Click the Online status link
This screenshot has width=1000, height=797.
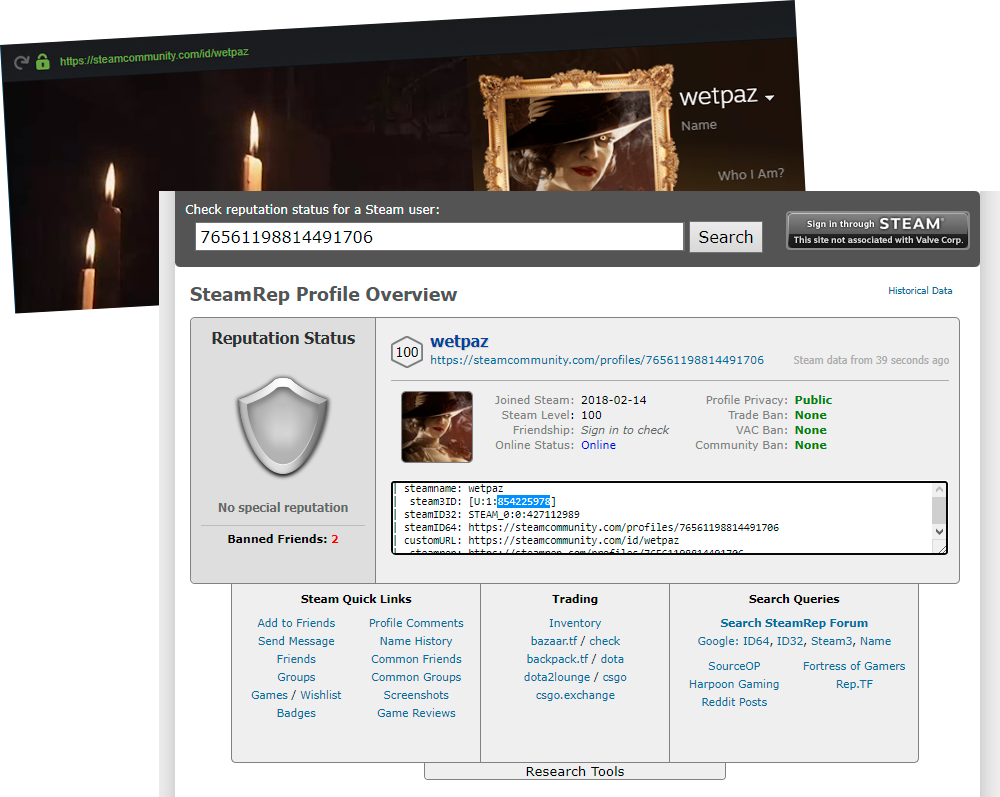point(598,445)
